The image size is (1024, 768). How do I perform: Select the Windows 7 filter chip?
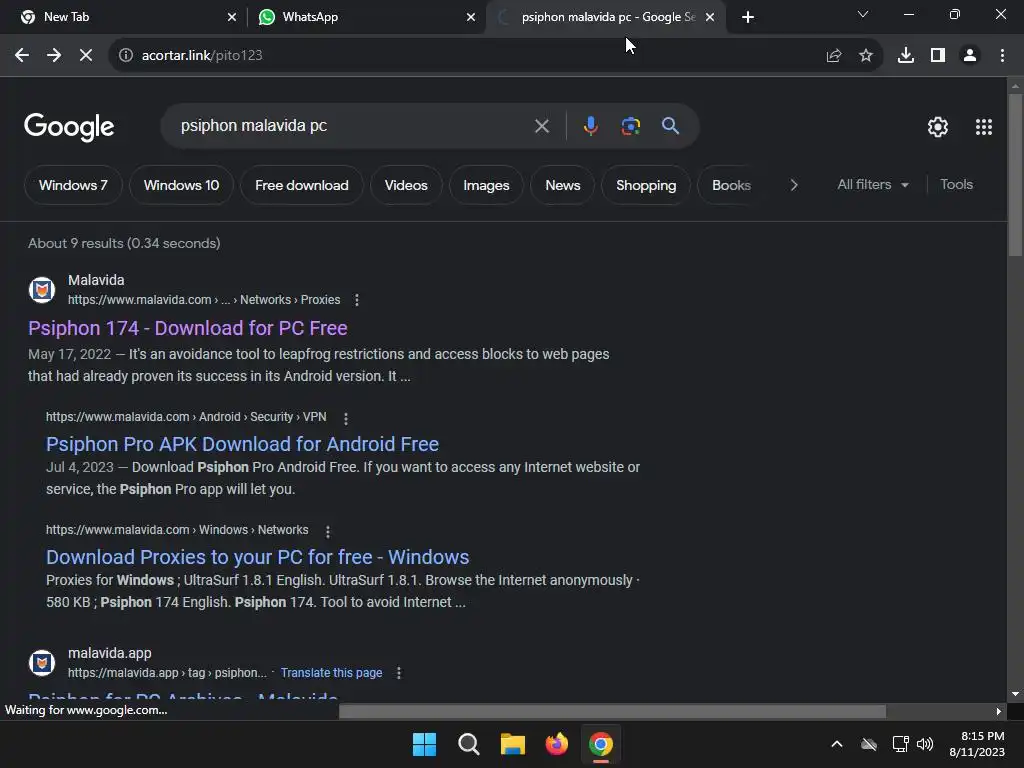(x=73, y=185)
